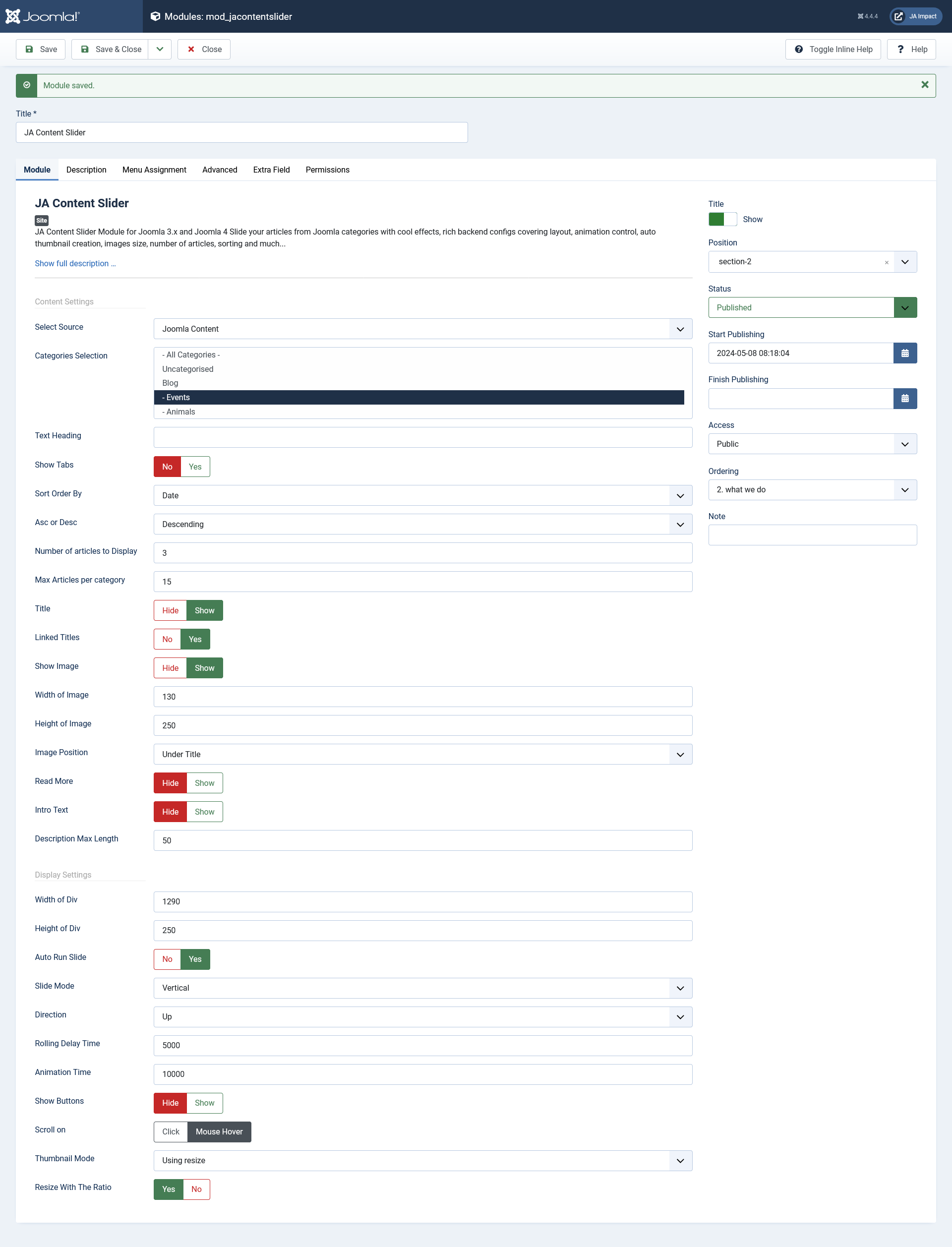Click the Joomla logo in header

pos(43,16)
